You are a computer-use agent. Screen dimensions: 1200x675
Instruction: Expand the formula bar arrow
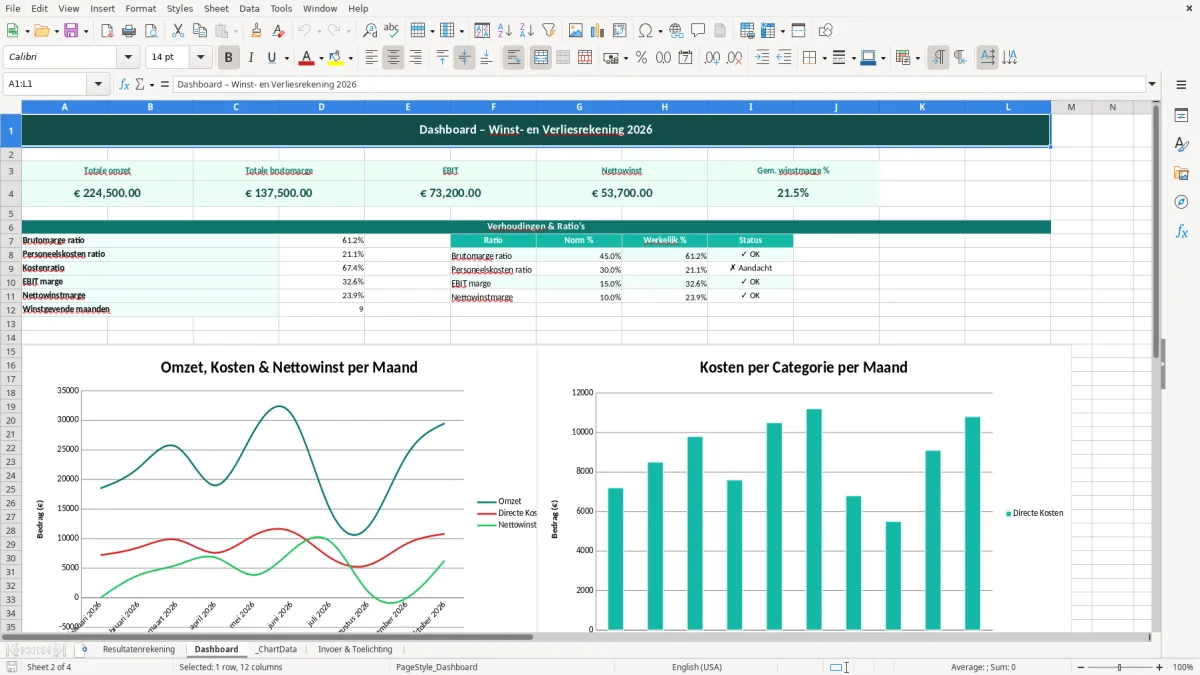pos(1152,84)
